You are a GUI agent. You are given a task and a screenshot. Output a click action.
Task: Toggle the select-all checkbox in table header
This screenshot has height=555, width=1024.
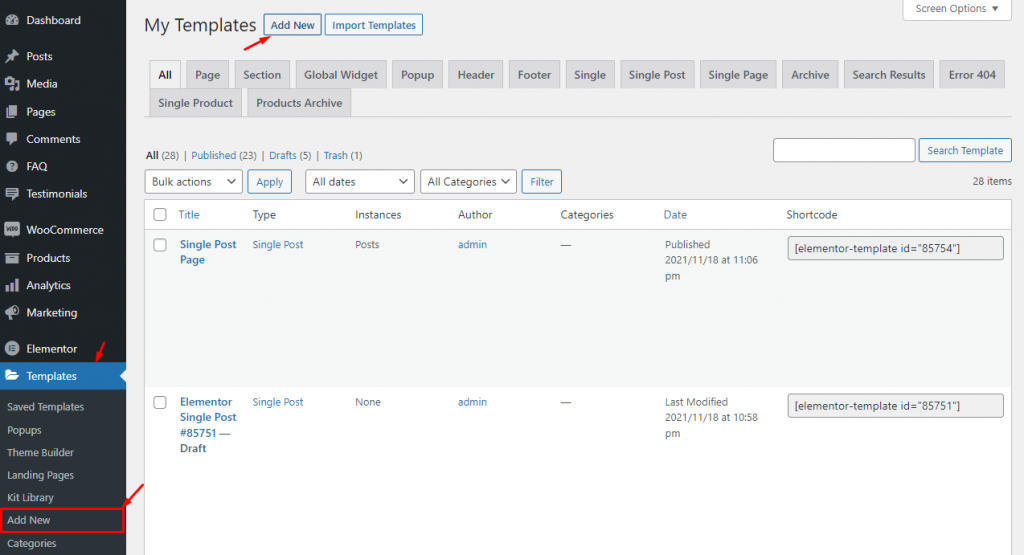coord(160,215)
